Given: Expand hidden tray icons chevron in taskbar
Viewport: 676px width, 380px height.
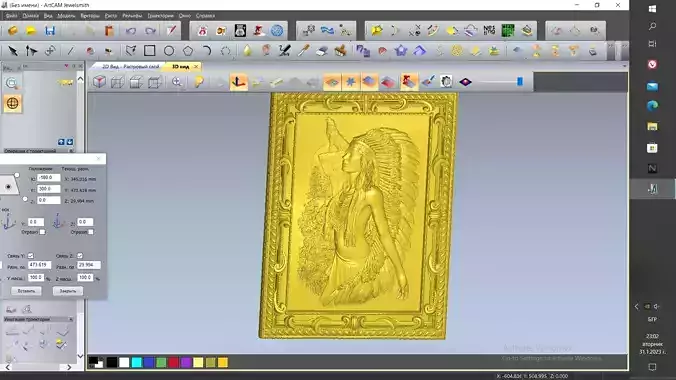Looking at the screenshot, I should tap(637, 306).
